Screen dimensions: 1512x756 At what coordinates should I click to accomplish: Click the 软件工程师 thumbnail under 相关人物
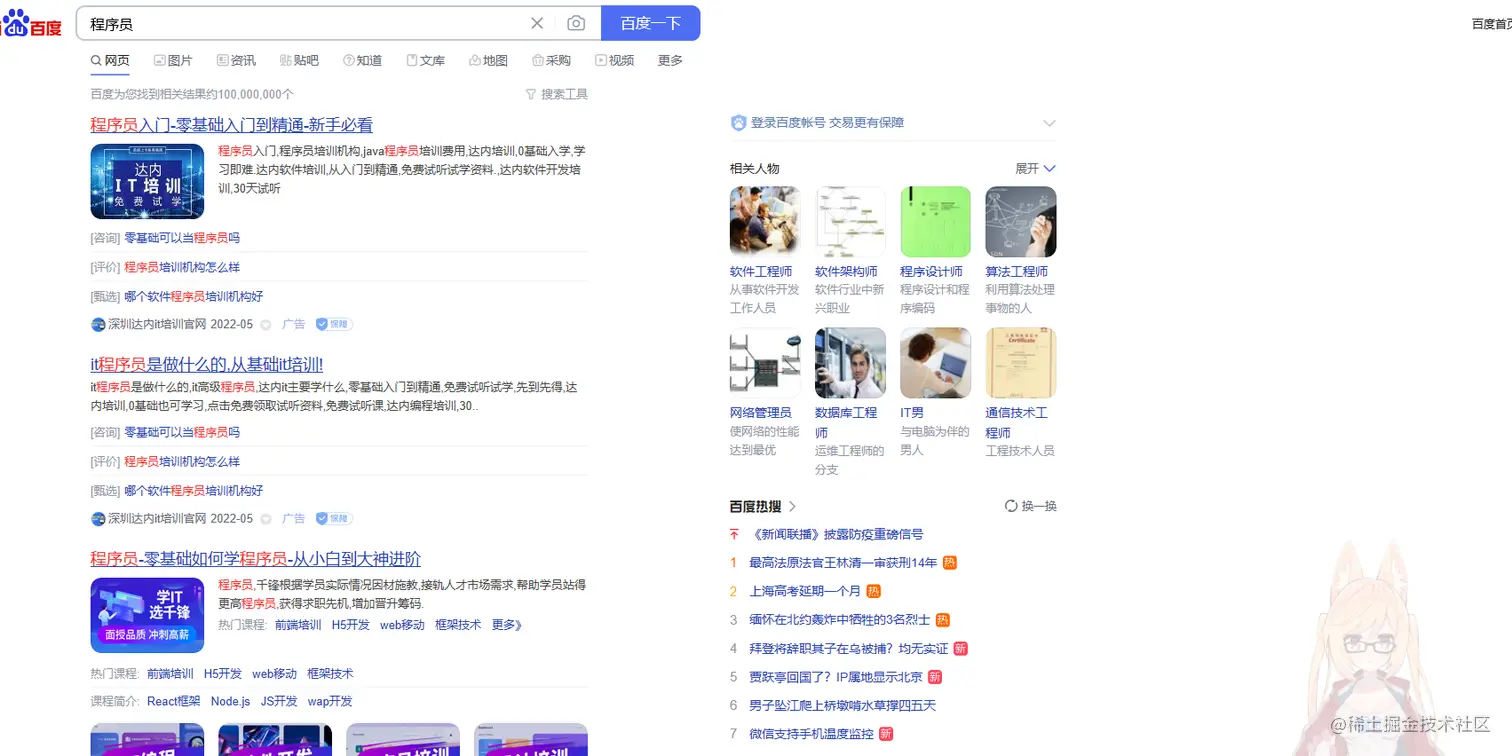tap(765, 220)
